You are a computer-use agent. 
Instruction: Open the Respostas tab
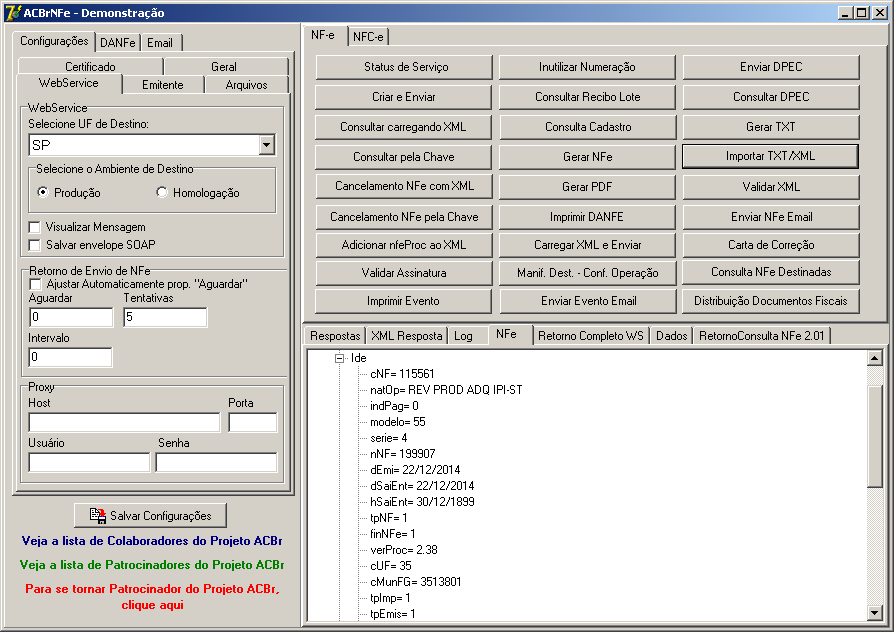click(335, 335)
